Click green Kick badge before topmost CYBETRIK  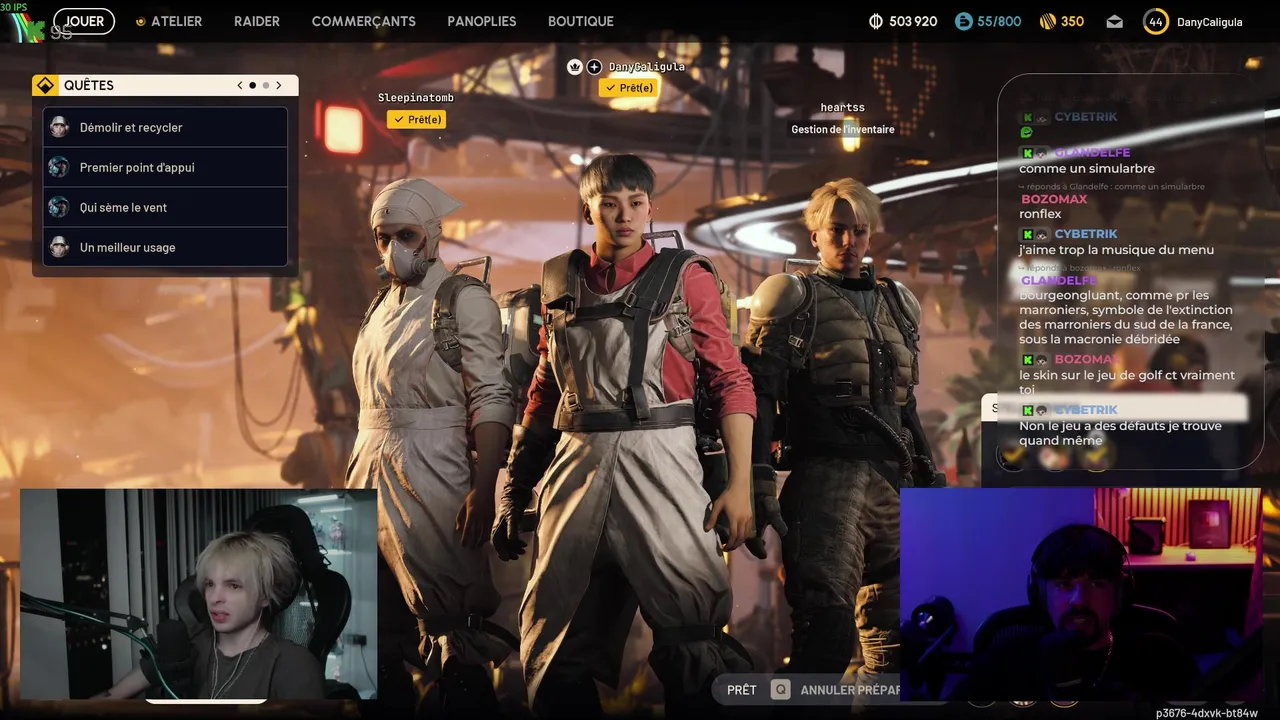[1026, 117]
